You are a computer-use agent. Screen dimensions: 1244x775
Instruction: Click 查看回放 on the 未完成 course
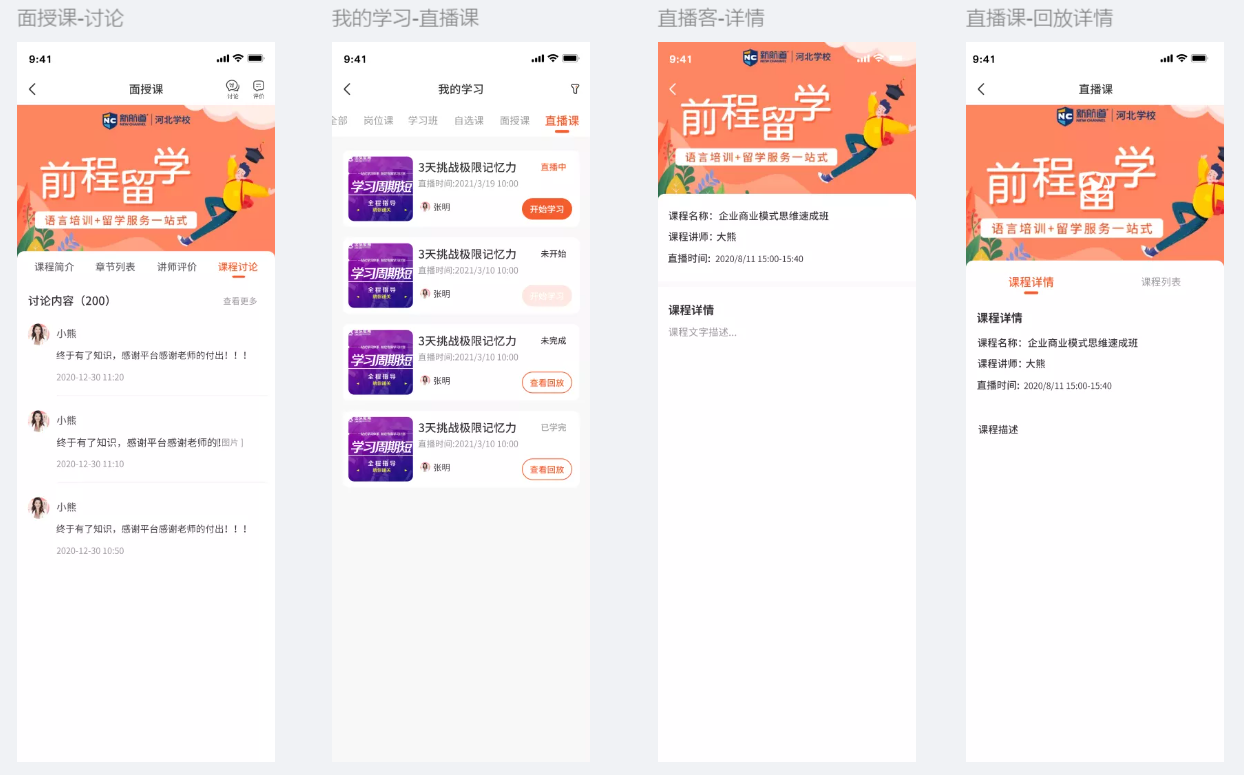pyautogui.click(x=546, y=382)
